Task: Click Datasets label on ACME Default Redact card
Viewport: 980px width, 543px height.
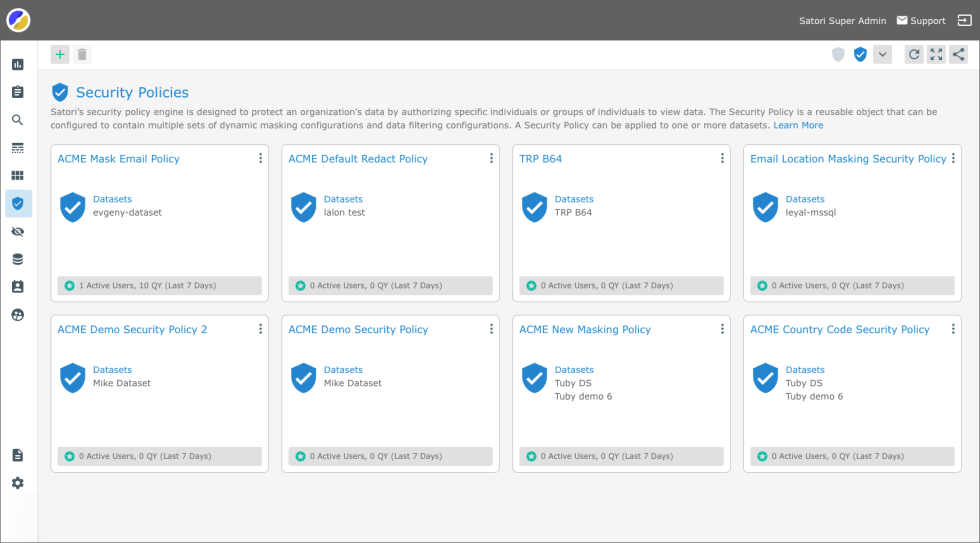Action: click(343, 199)
